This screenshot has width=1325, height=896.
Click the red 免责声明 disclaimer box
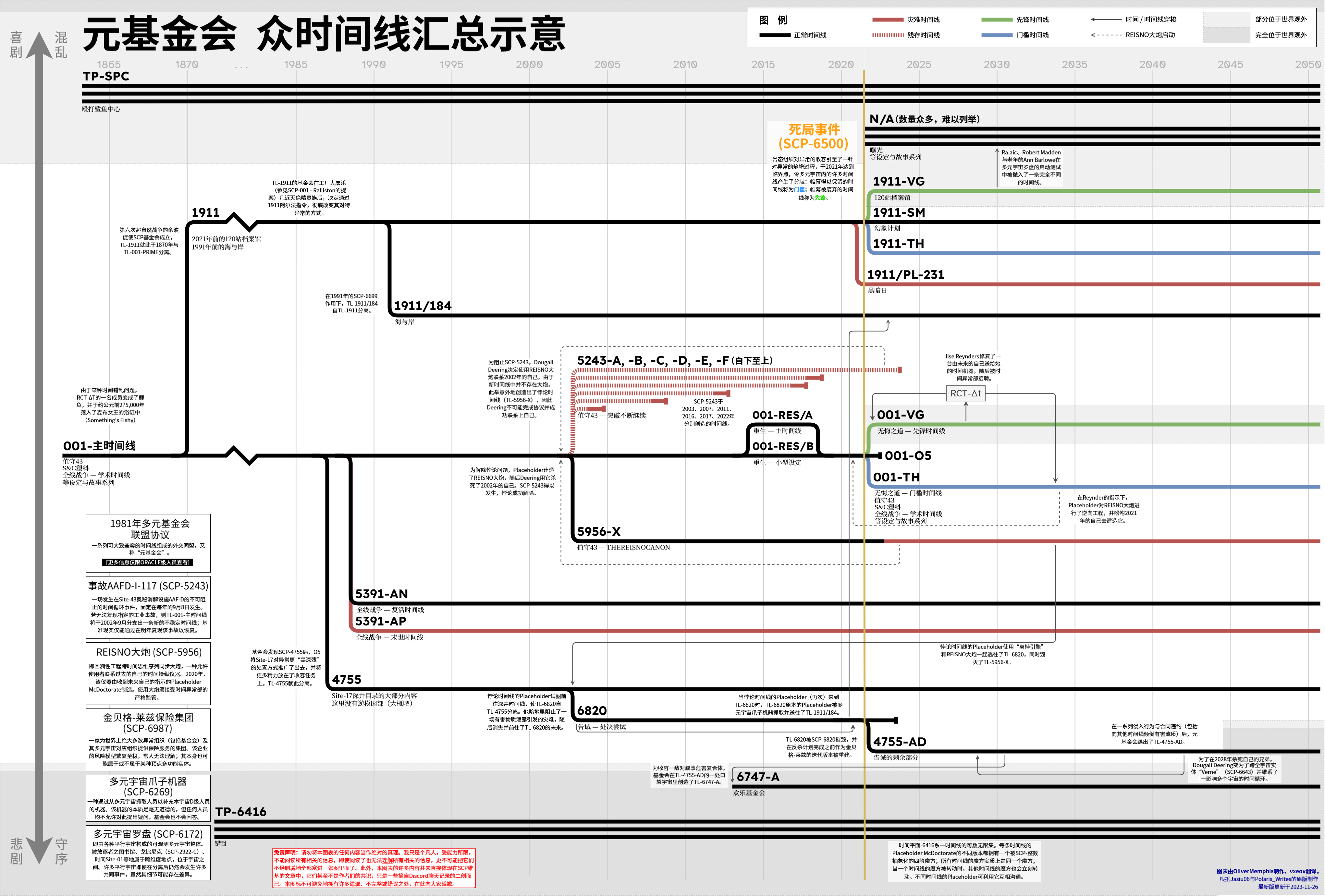click(x=374, y=868)
